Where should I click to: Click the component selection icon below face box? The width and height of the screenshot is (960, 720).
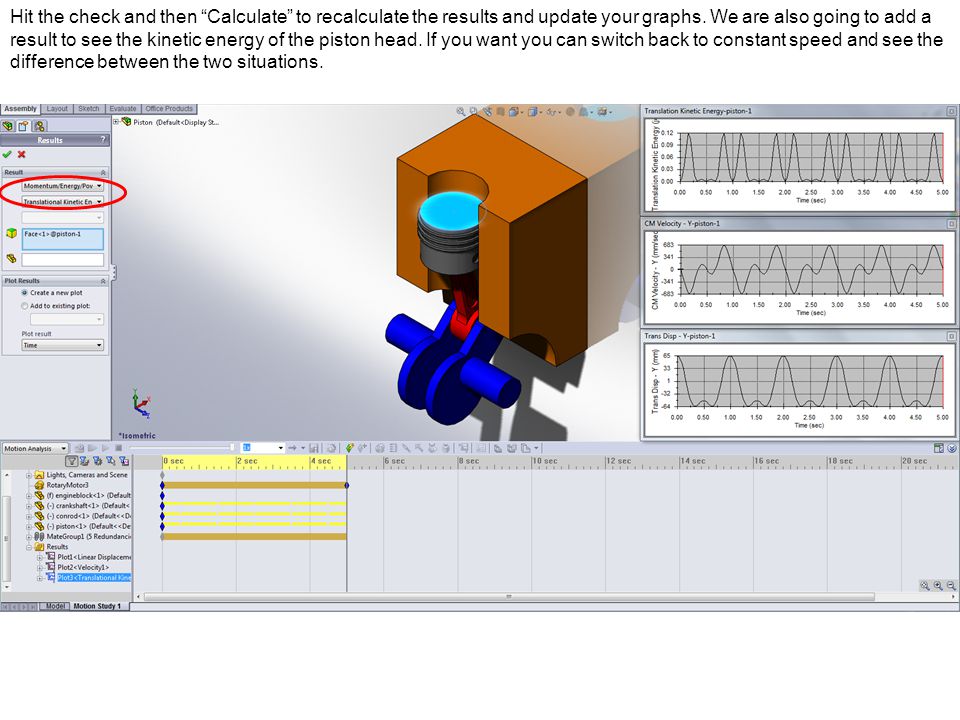11,258
